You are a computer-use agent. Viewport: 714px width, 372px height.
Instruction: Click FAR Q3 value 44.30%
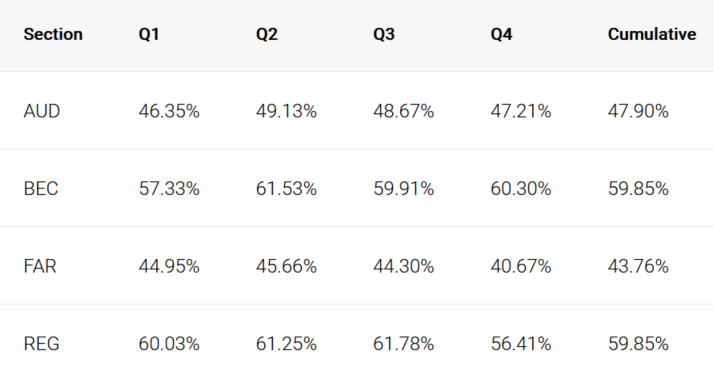tap(403, 266)
